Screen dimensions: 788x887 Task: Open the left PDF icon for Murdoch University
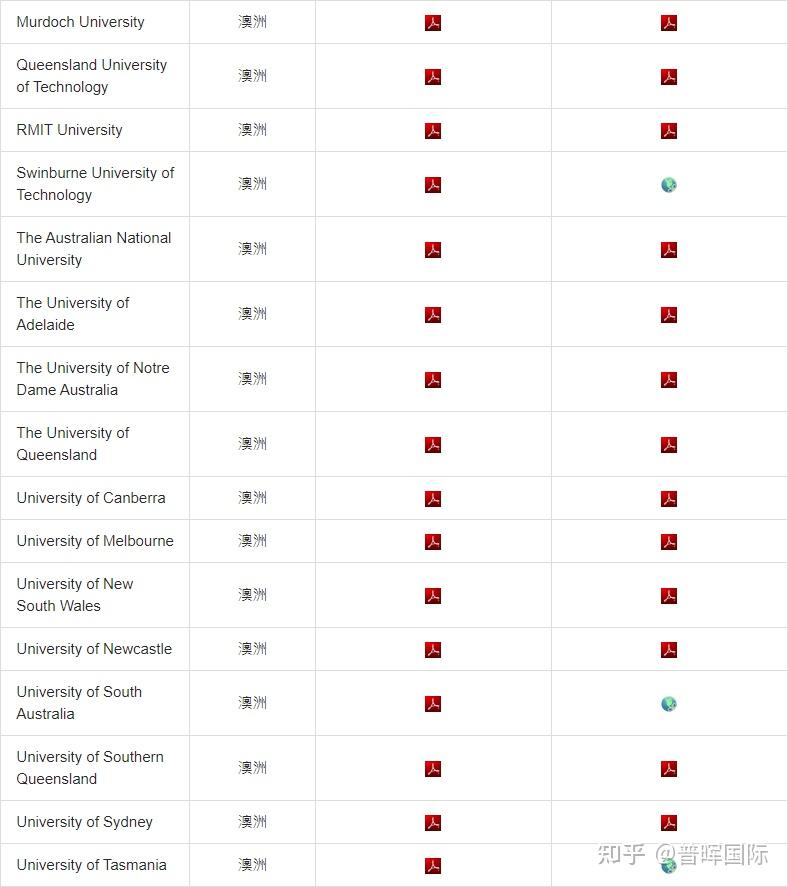click(x=433, y=23)
